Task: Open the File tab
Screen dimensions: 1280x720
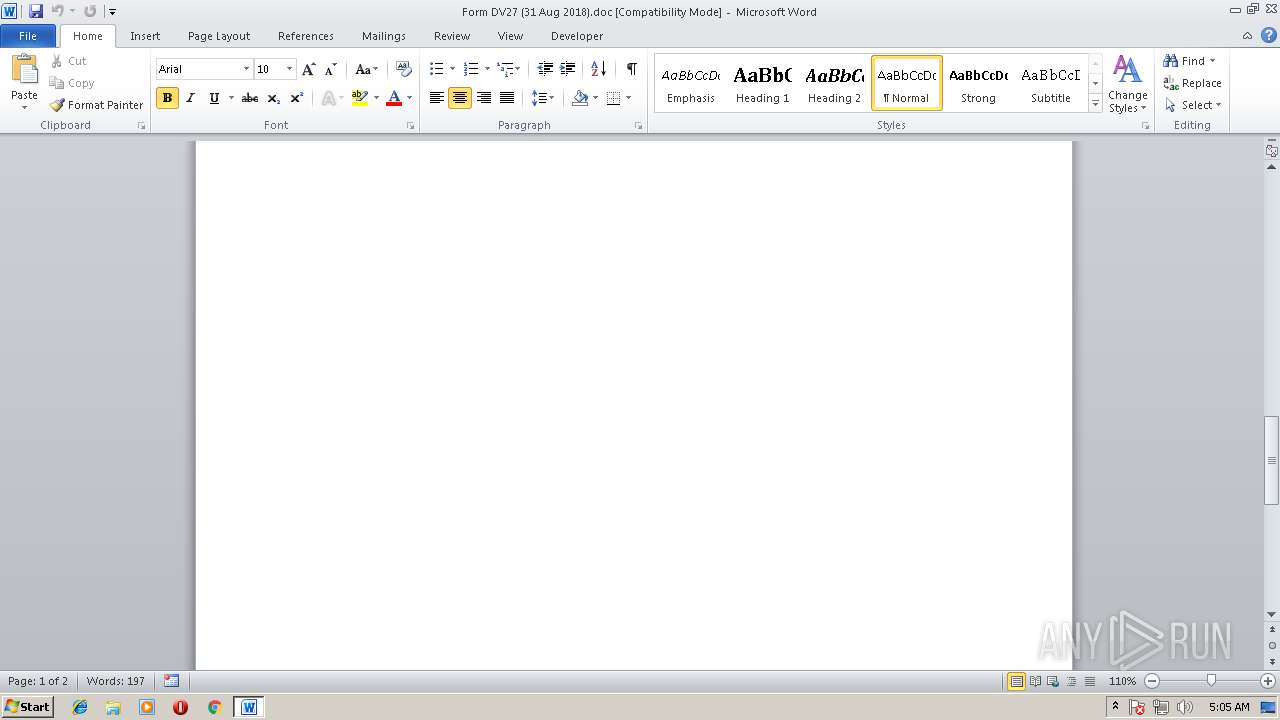Action: pos(28,36)
